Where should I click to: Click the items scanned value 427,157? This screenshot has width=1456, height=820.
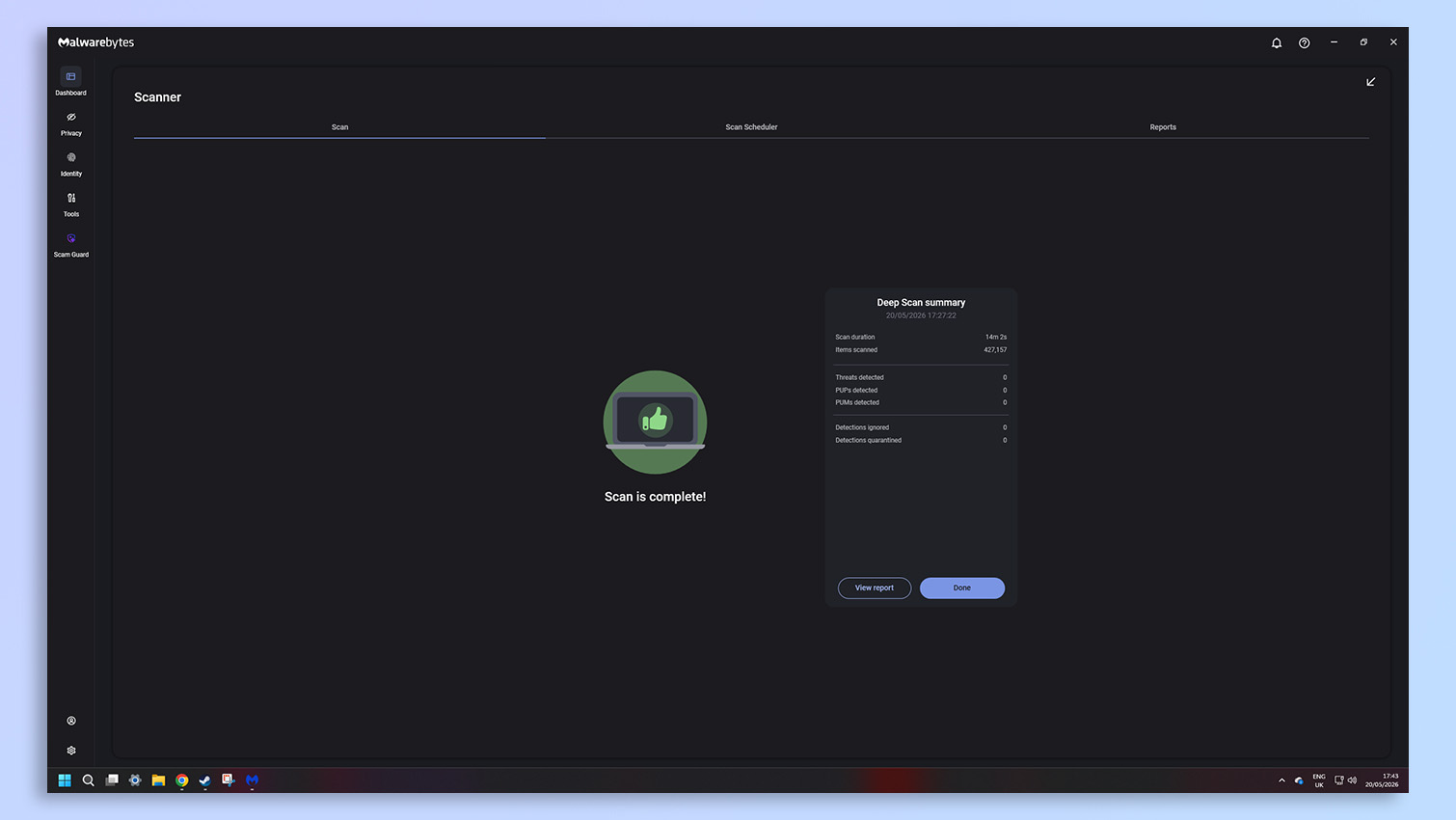tap(995, 350)
